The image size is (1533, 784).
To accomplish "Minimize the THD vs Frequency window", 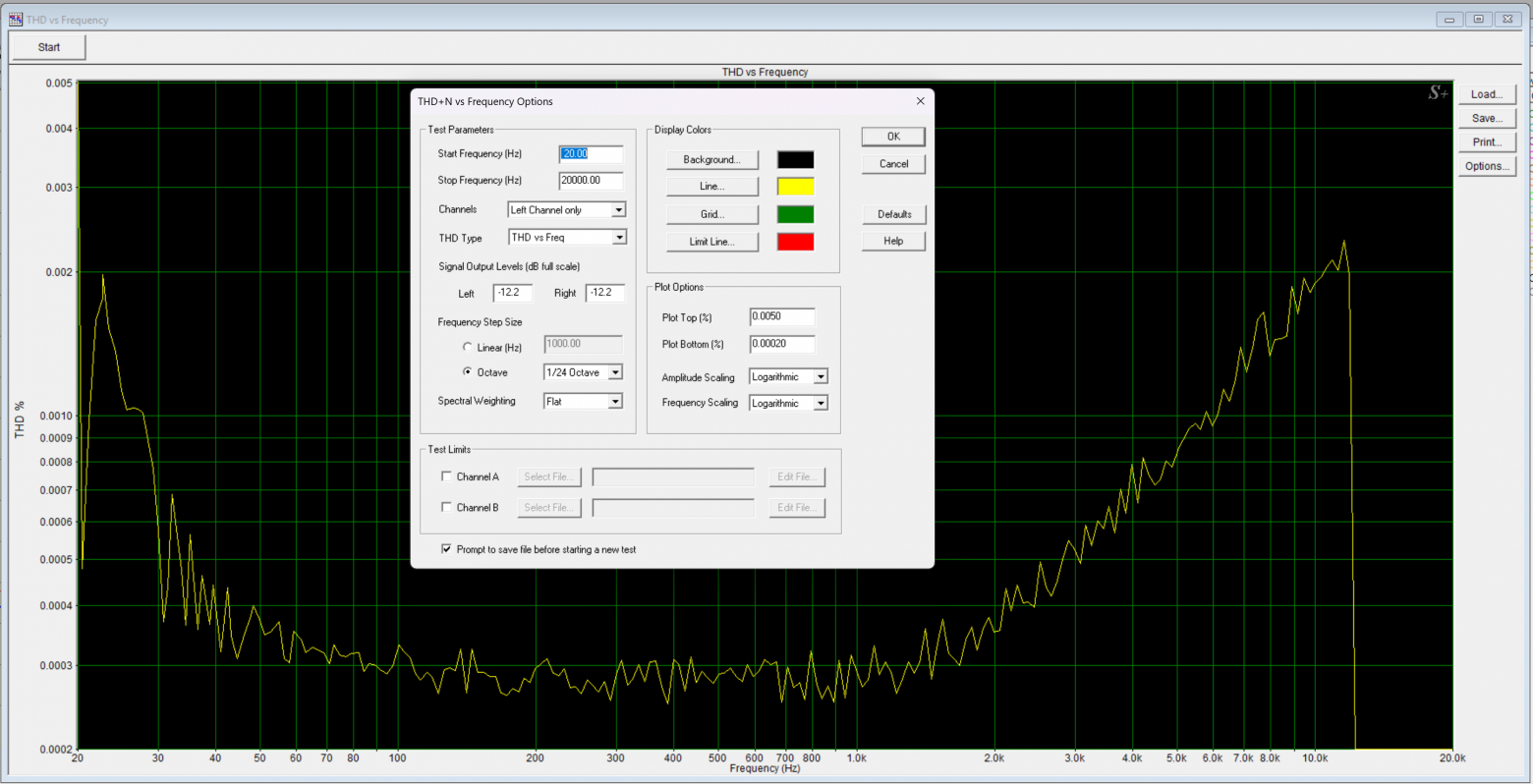I will pyautogui.click(x=1448, y=20).
